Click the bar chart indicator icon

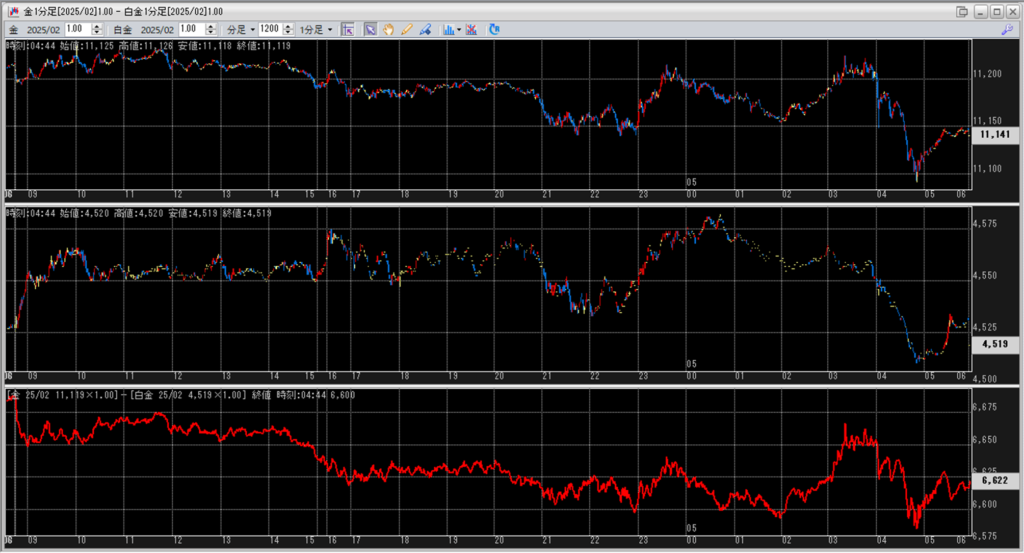[x=448, y=30]
